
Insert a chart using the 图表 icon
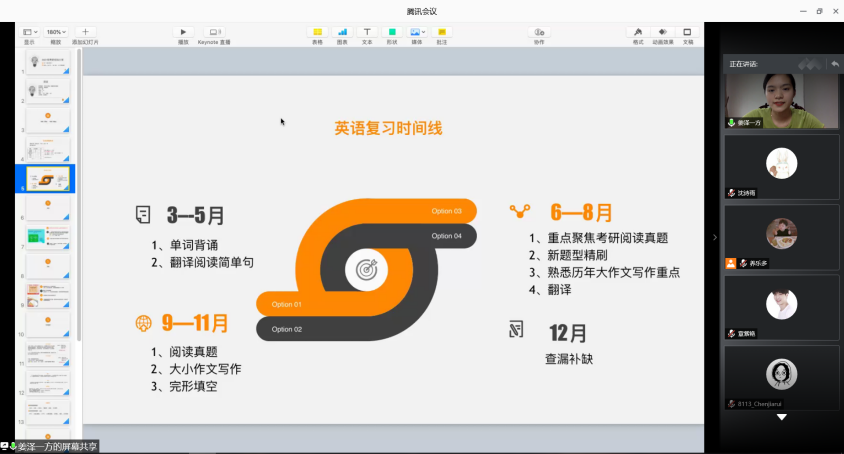tap(343, 32)
